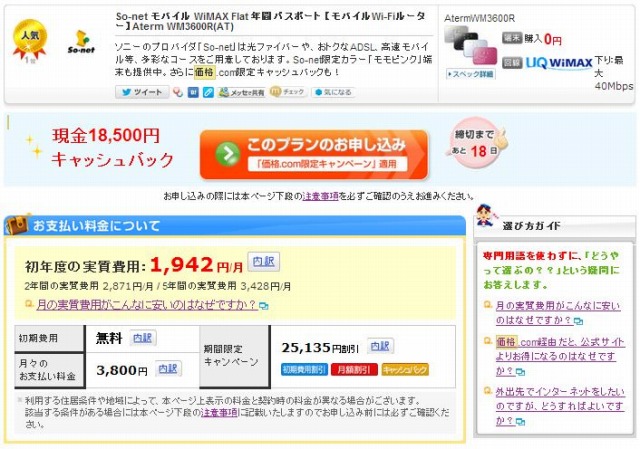Image resolution: width=640 pixels, height=449 pixels.
Task: Open 内訳 beside 無料 initial cost
Action: point(143,338)
